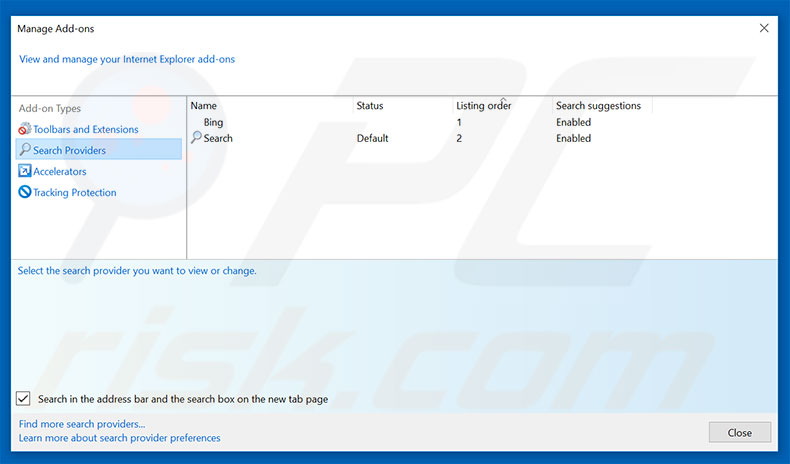This screenshot has height=464, width=790.
Task: Click the checkbox label about address bar search
Action: [183, 399]
